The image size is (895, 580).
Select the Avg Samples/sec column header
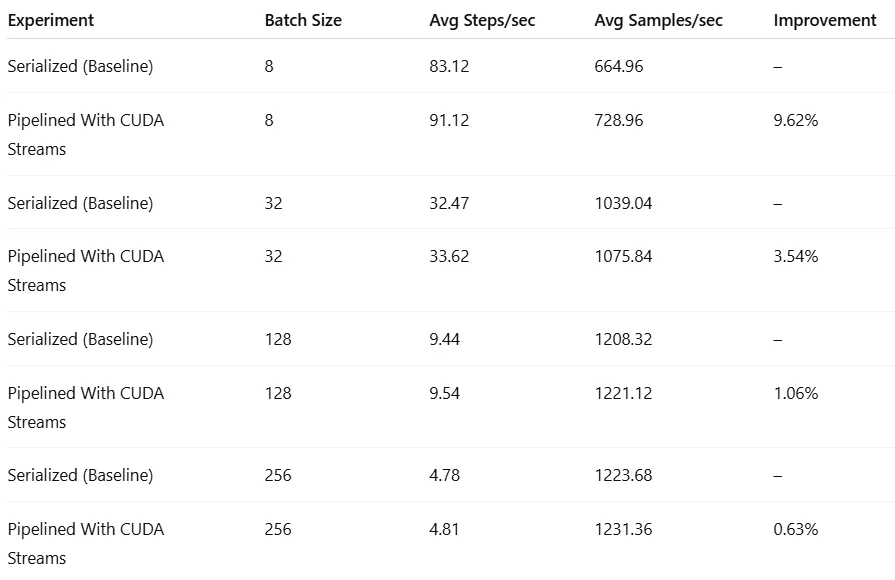tap(658, 20)
